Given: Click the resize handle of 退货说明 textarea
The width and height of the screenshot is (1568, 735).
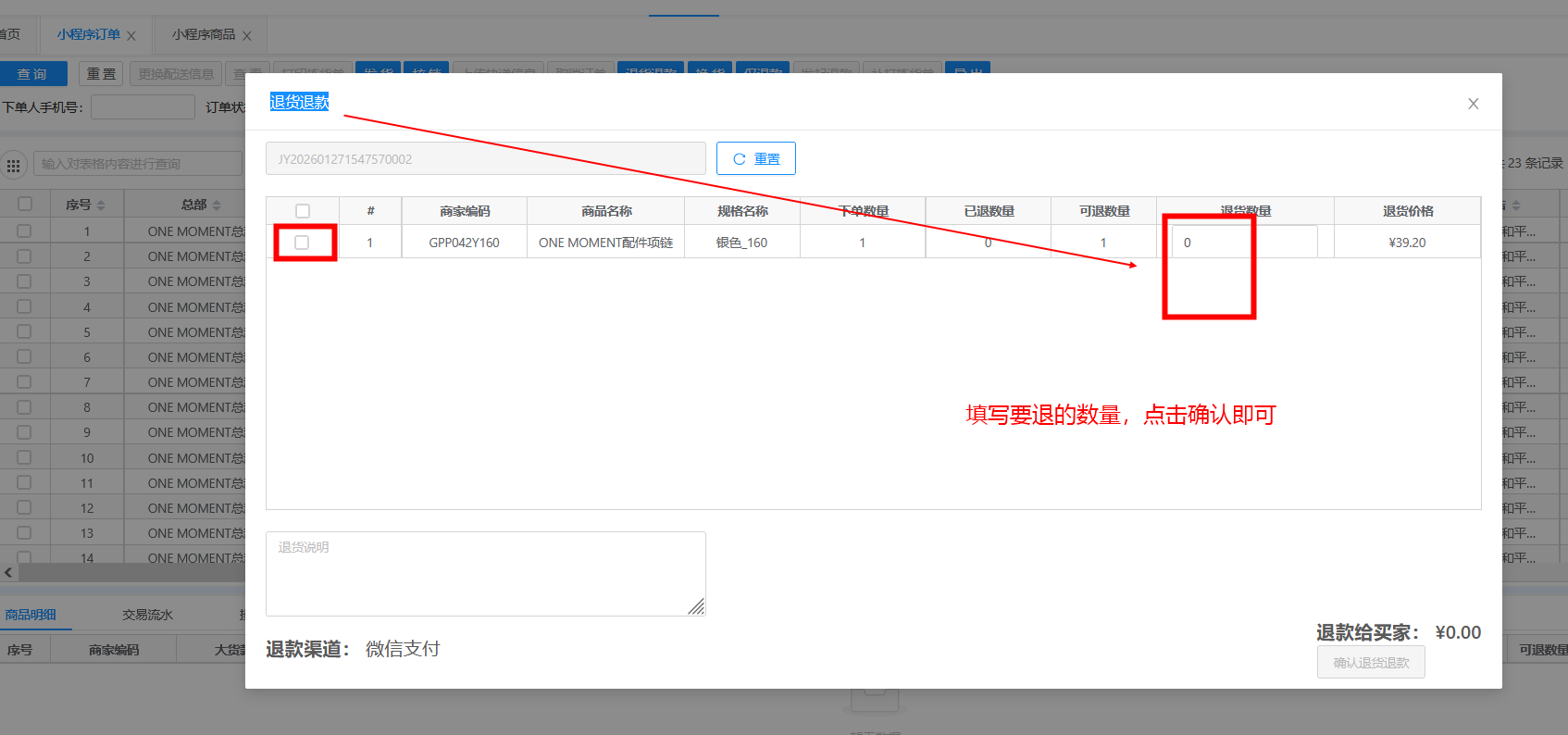Looking at the screenshot, I should click(696, 606).
